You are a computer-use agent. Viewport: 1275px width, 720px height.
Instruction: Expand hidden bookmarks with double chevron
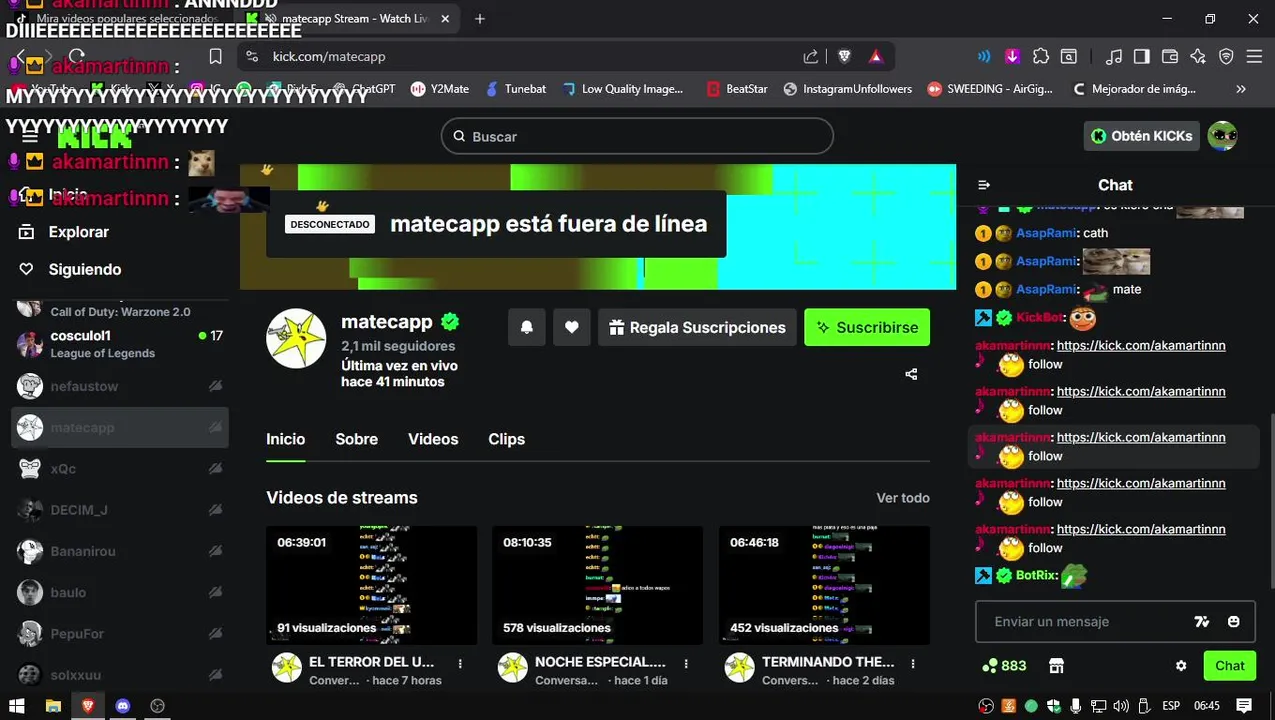point(1241,89)
